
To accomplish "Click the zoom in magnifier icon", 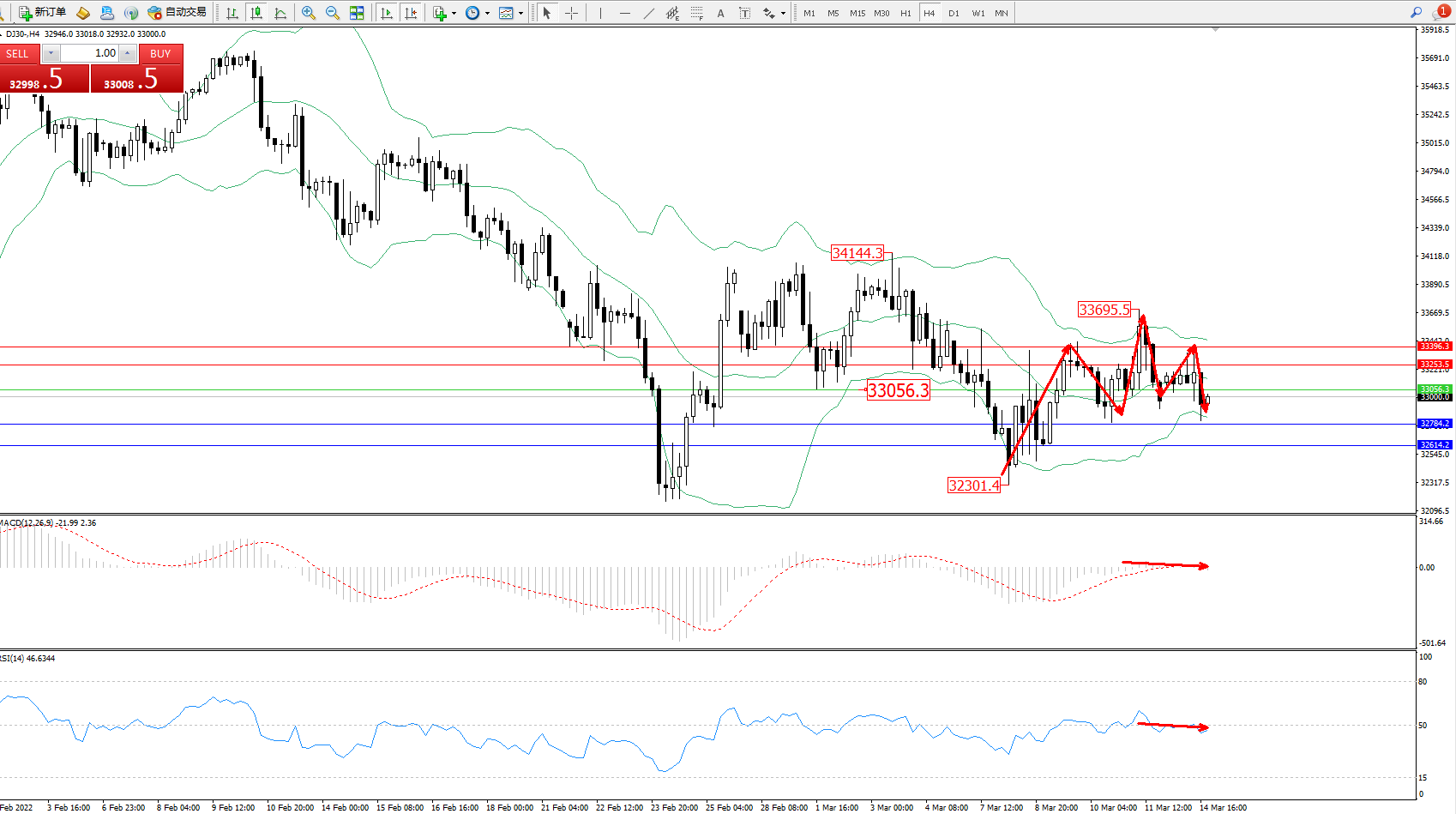I will tap(309, 13).
